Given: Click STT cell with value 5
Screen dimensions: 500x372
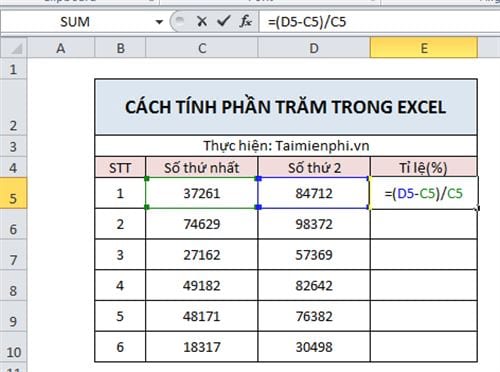Looking at the screenshot, I should (120, 316).
